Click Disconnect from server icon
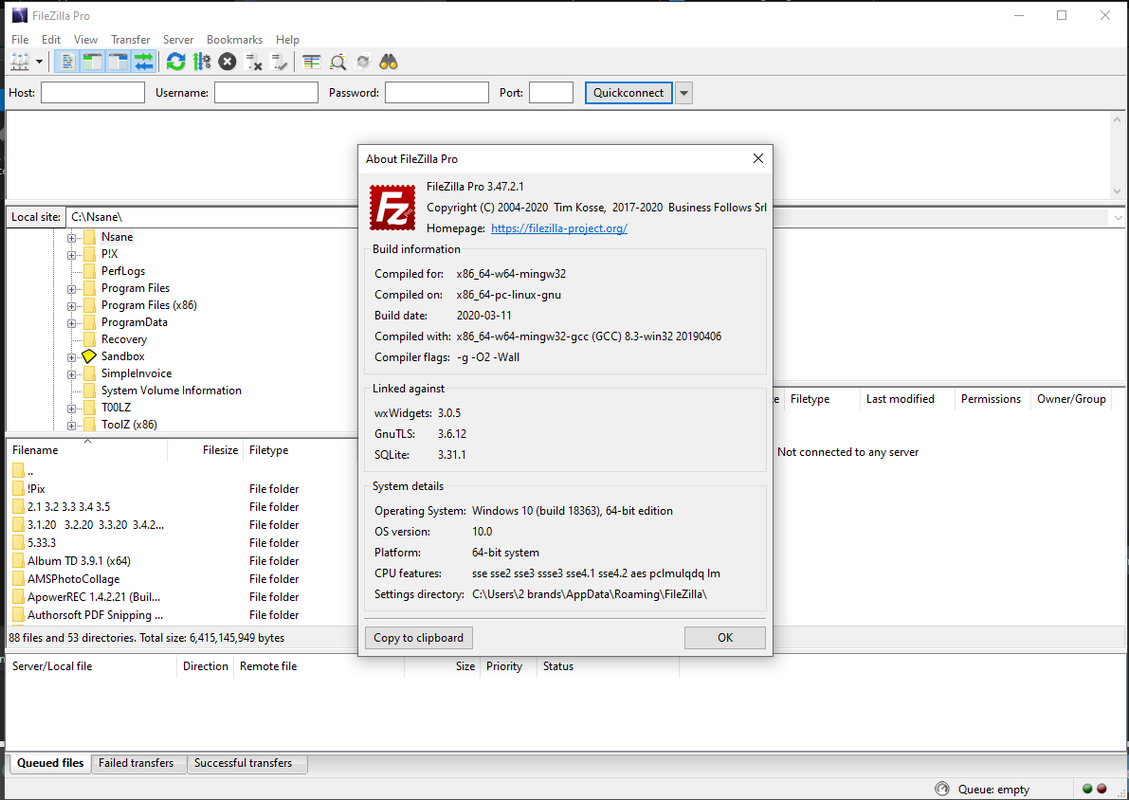Viewport: 1129px width, 800px height. 253,62
